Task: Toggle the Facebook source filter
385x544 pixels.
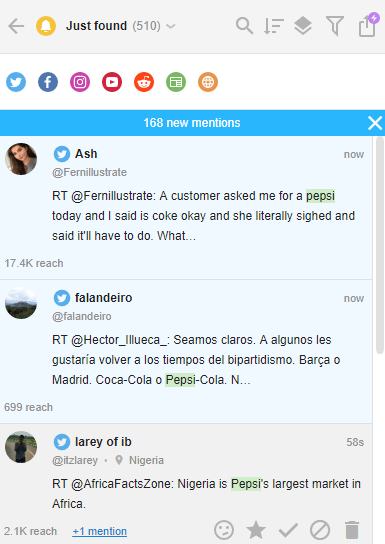Action: (48, 82)
